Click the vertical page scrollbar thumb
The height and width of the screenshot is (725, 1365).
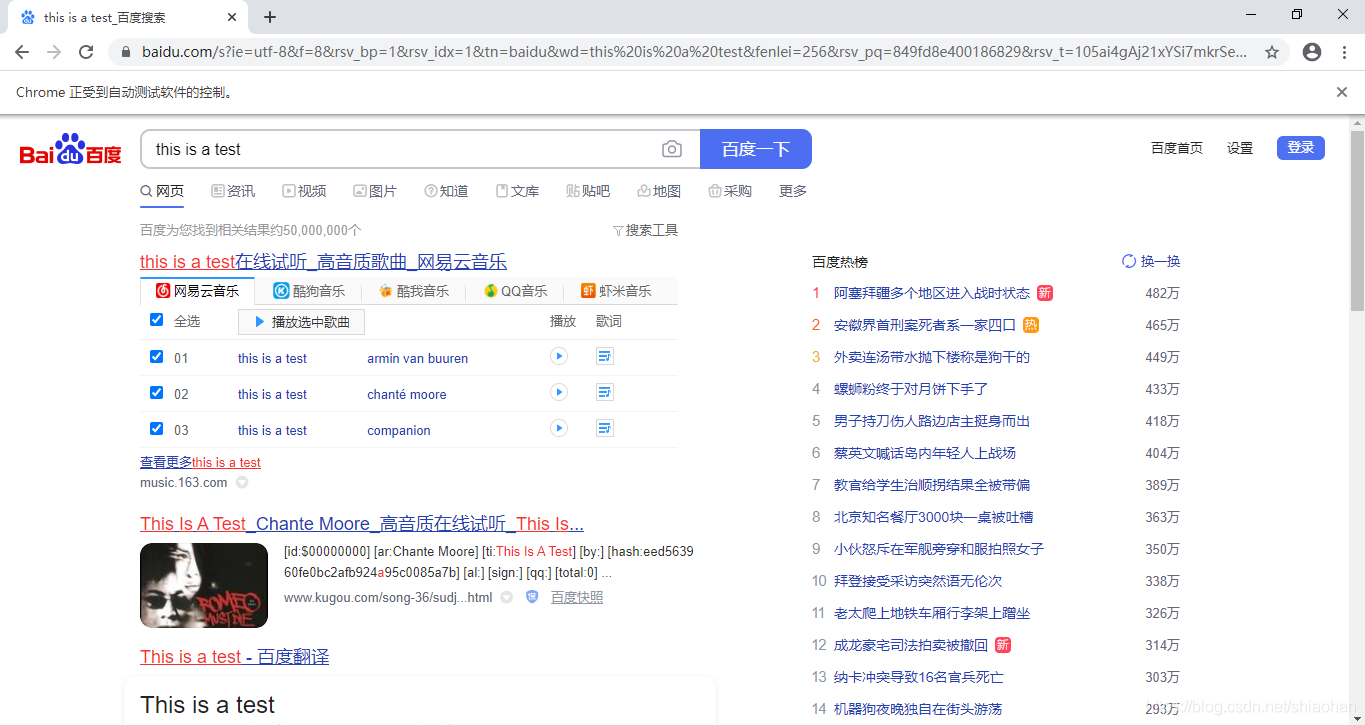(1357, 220)
